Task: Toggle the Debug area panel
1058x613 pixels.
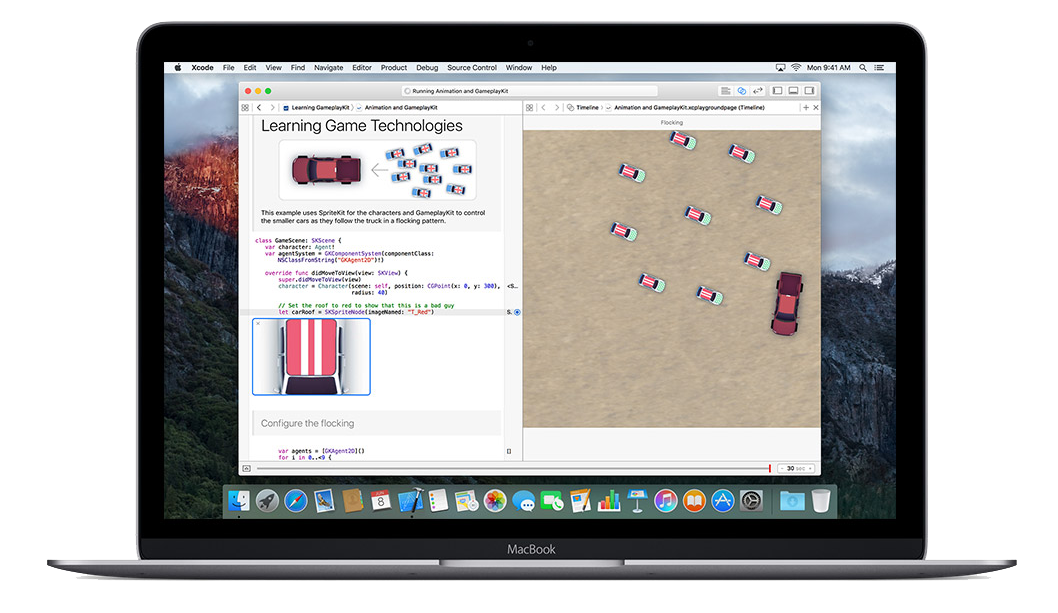Action: pyautogui.click(x=794, y=90)
